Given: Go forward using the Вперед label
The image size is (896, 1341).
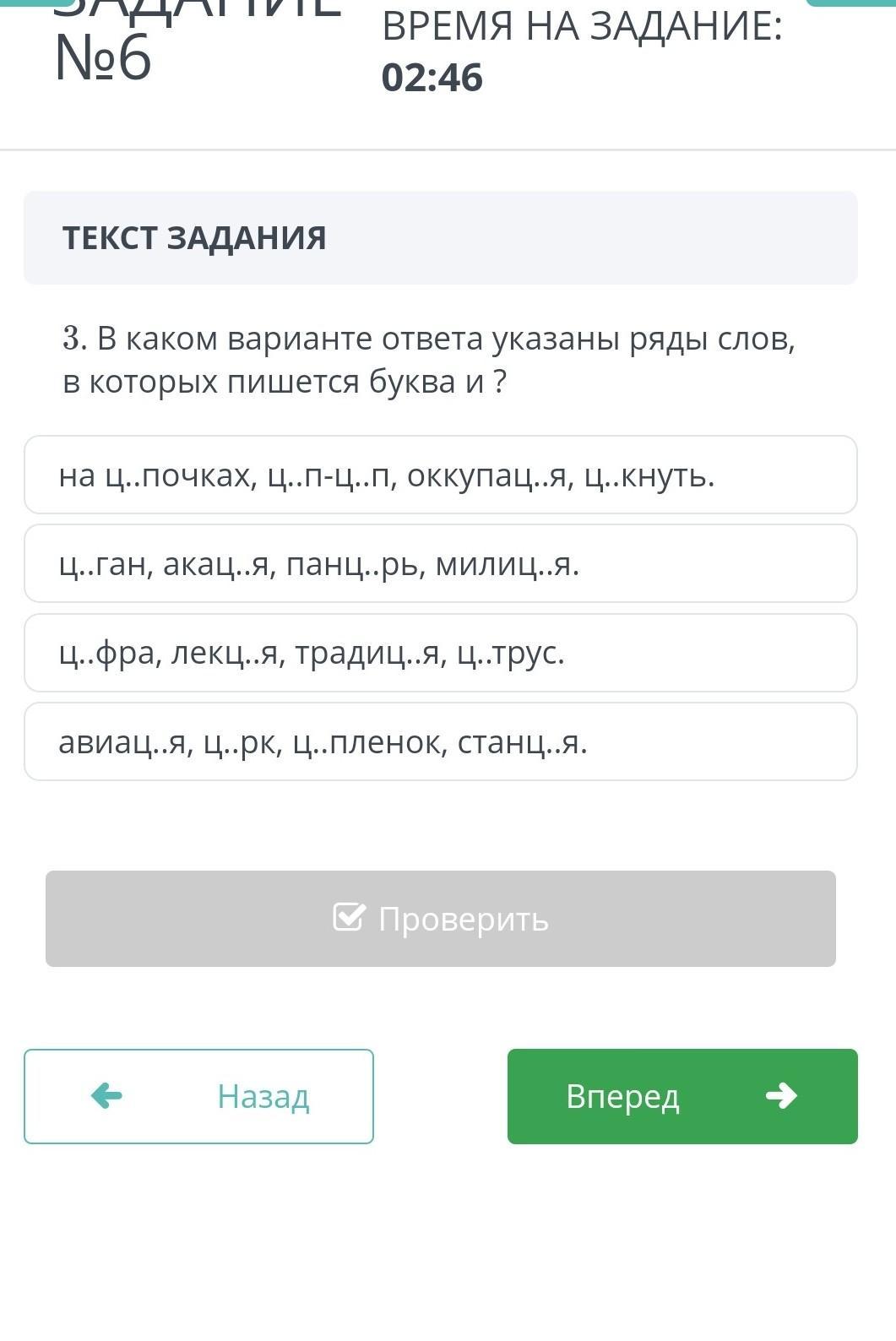Looking at the screenshot, I should point(622,1096).
